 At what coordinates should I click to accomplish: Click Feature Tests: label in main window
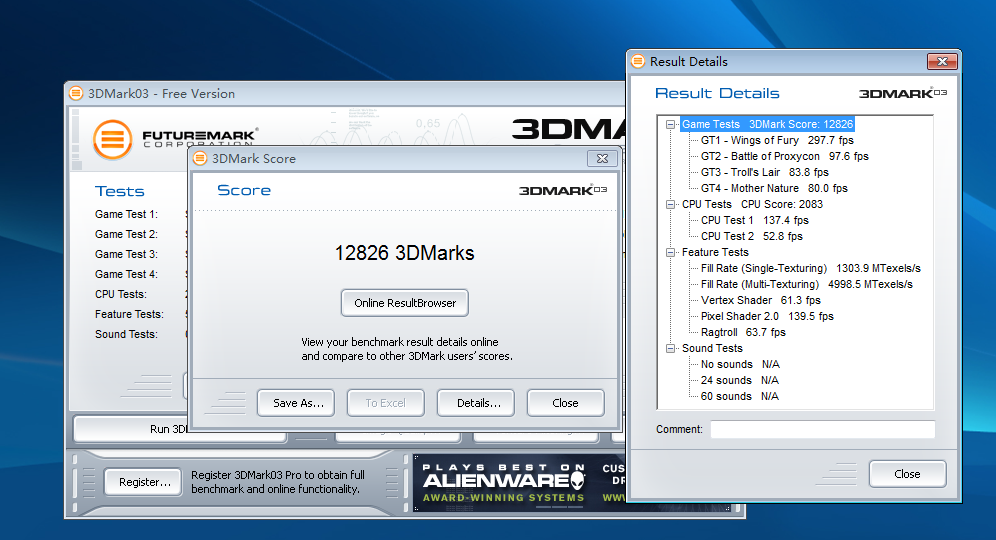(130, 314)
